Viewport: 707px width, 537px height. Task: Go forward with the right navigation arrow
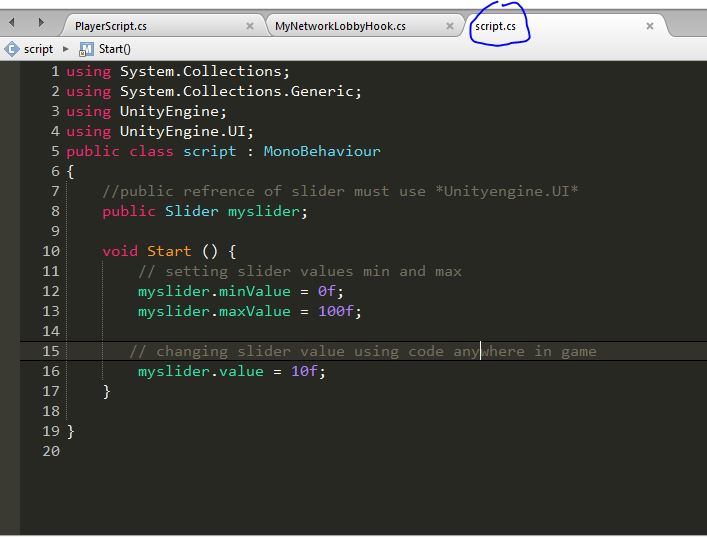[x=41, y=22]
